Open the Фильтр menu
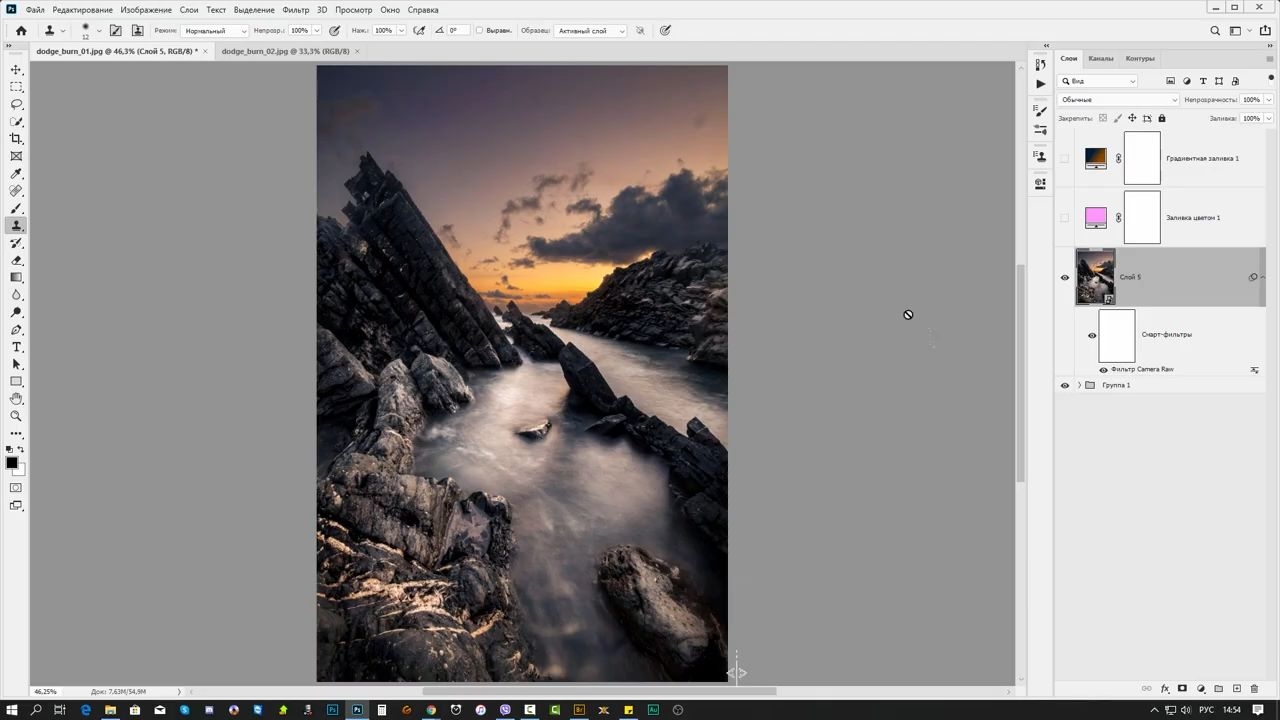Viewport: 1280px width, 720px height. 295,10
